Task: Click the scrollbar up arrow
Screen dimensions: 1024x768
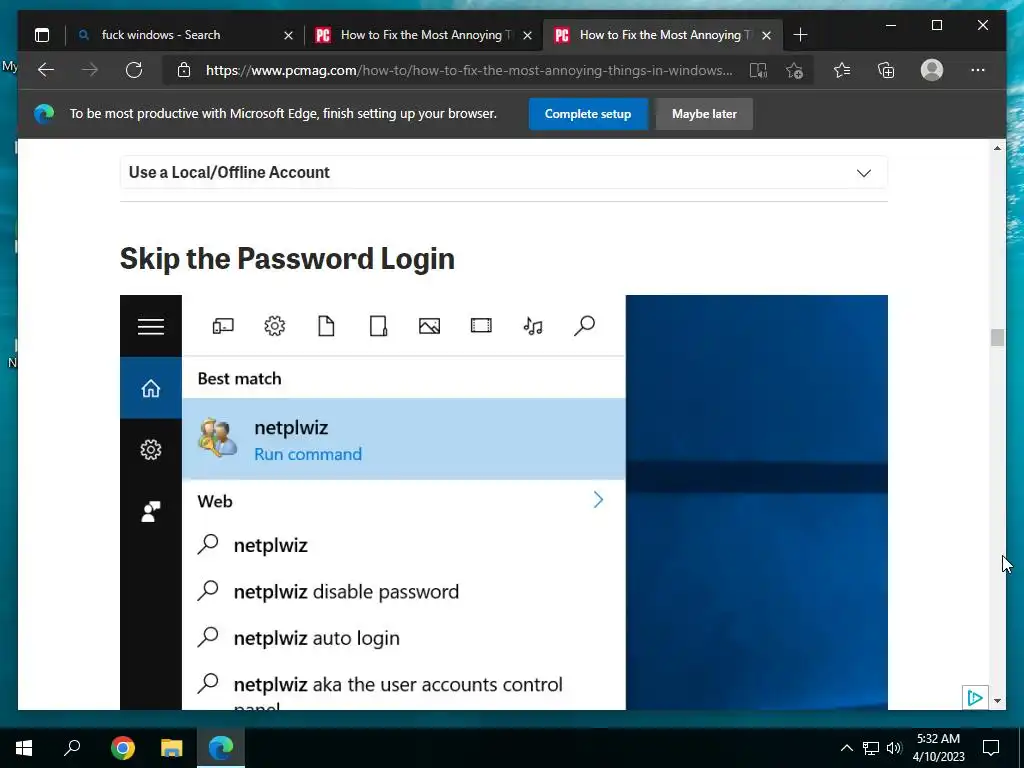Action: point(997,148)
